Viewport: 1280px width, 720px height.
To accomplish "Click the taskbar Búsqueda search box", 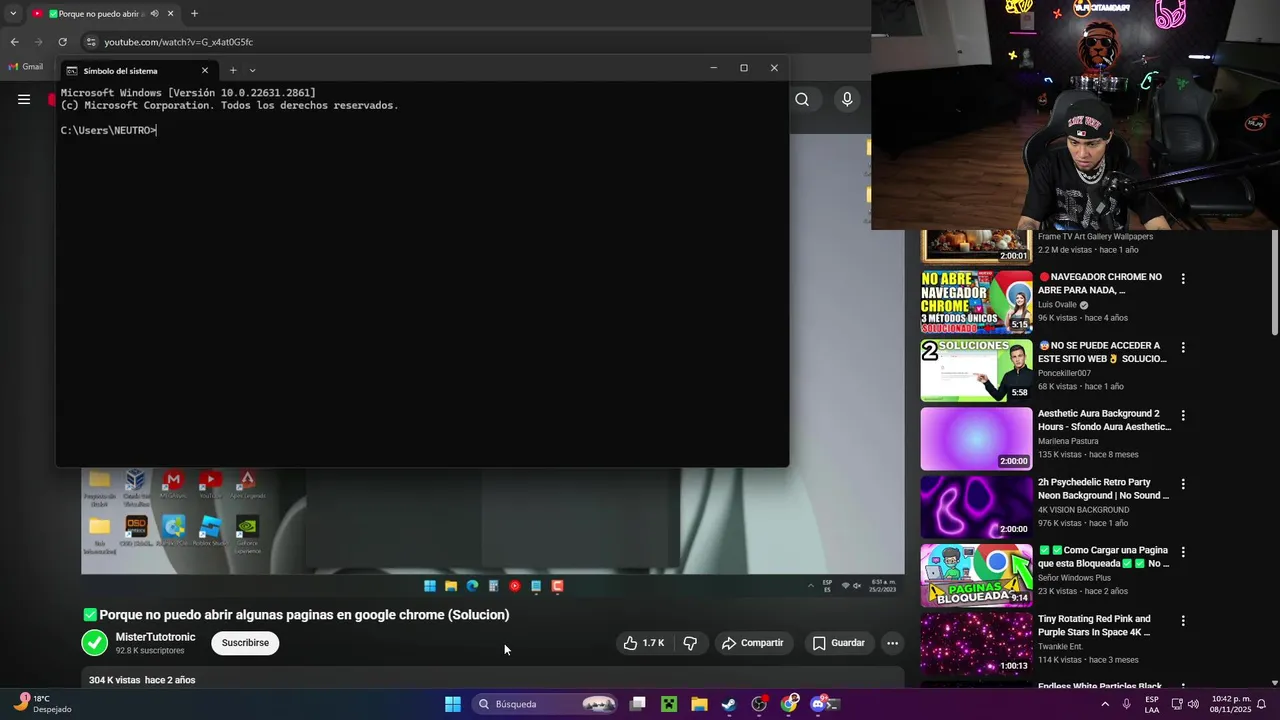I will pyautogui.click(x=545, y=704).
